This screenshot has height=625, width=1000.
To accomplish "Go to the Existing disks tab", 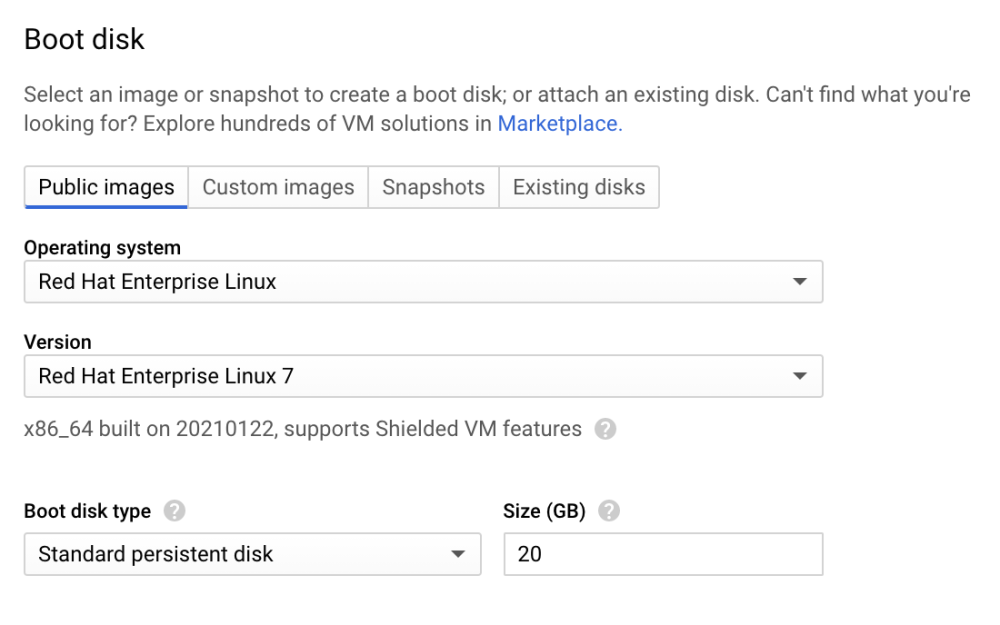I will (579, 187).
